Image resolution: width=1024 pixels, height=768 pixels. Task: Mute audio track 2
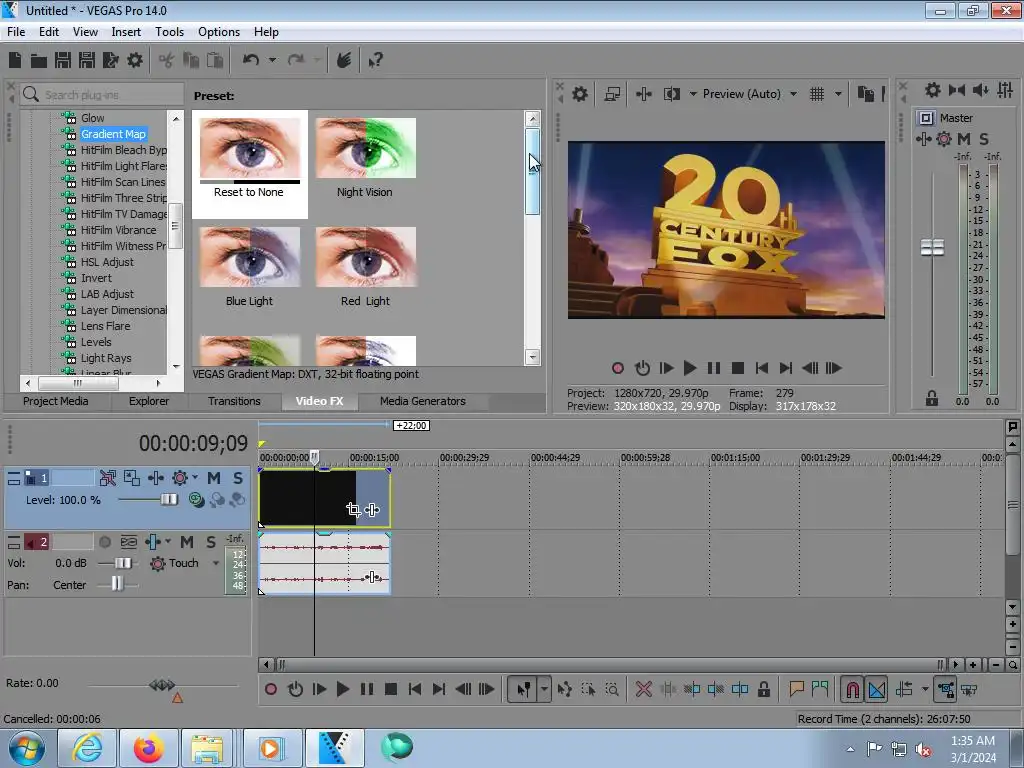(187, 542)
